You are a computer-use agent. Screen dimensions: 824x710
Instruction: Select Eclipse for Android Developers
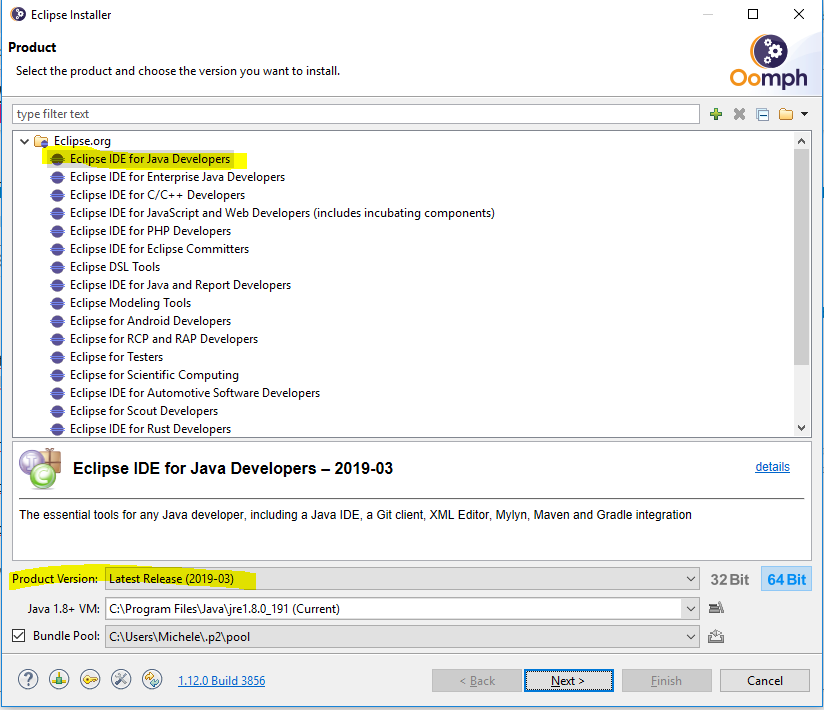[x=150, y=321]
